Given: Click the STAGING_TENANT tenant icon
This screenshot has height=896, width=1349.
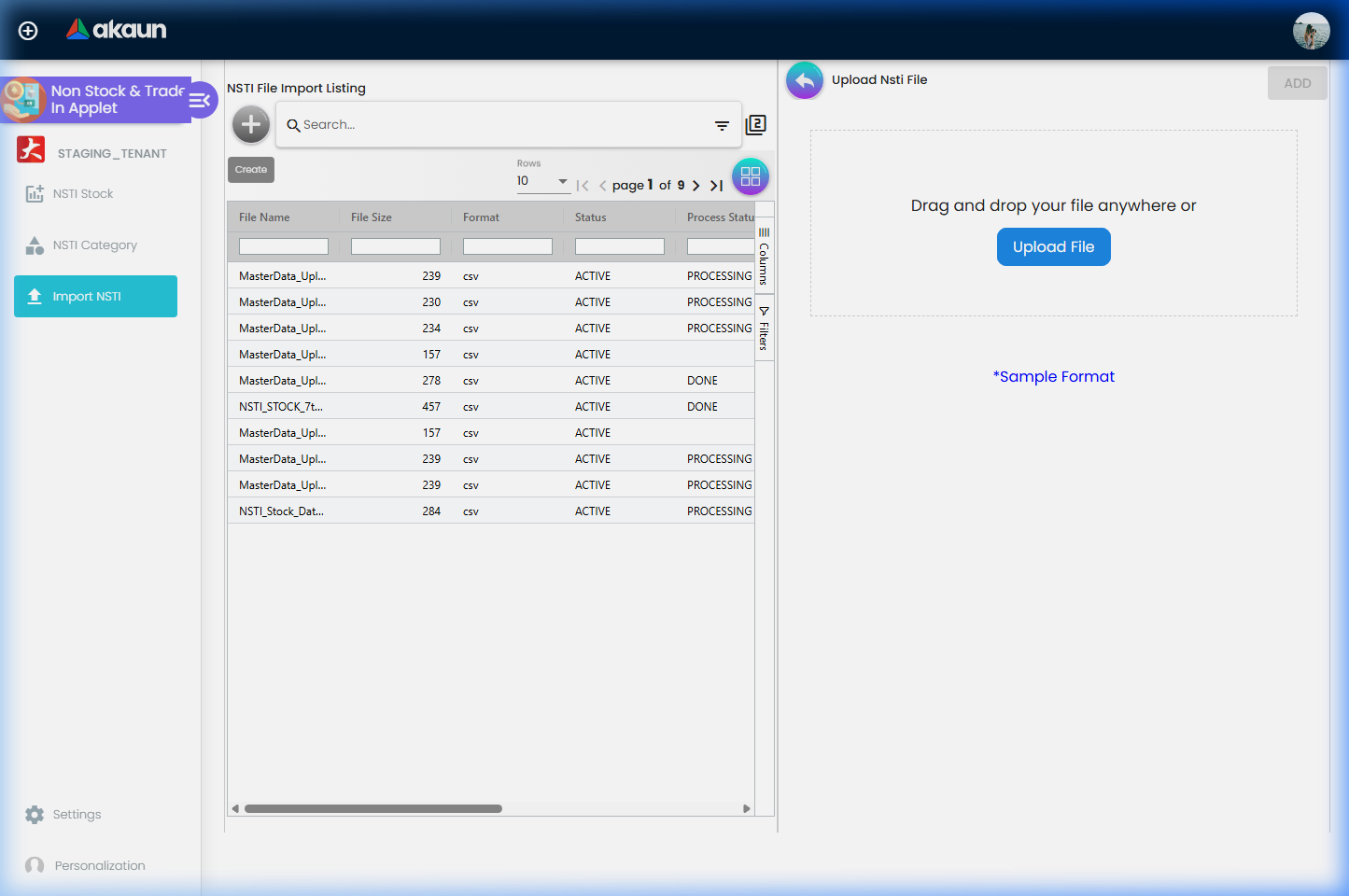Looking at the screenshot, I should tap(30, 149).
